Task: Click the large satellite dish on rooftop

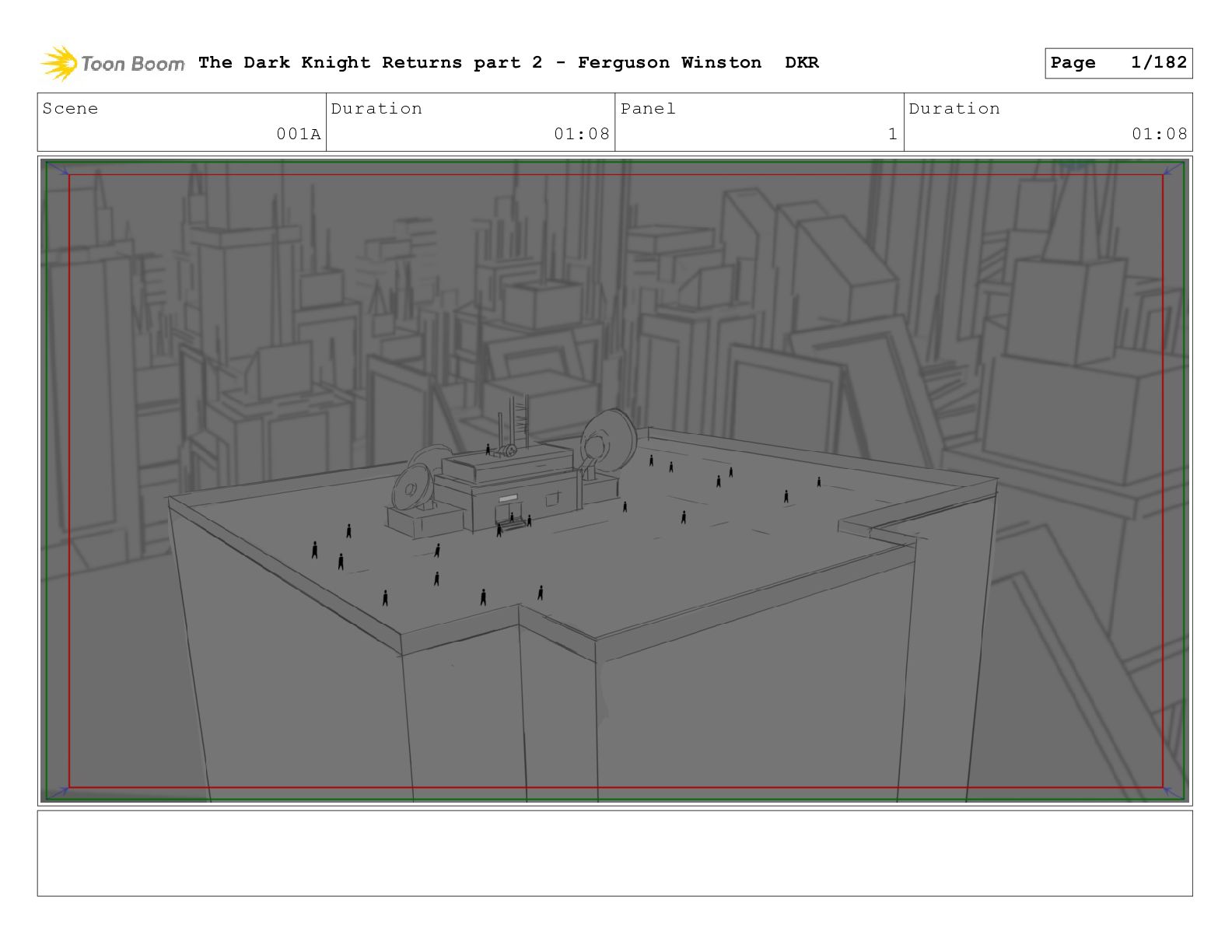Action: click(608, 442)
